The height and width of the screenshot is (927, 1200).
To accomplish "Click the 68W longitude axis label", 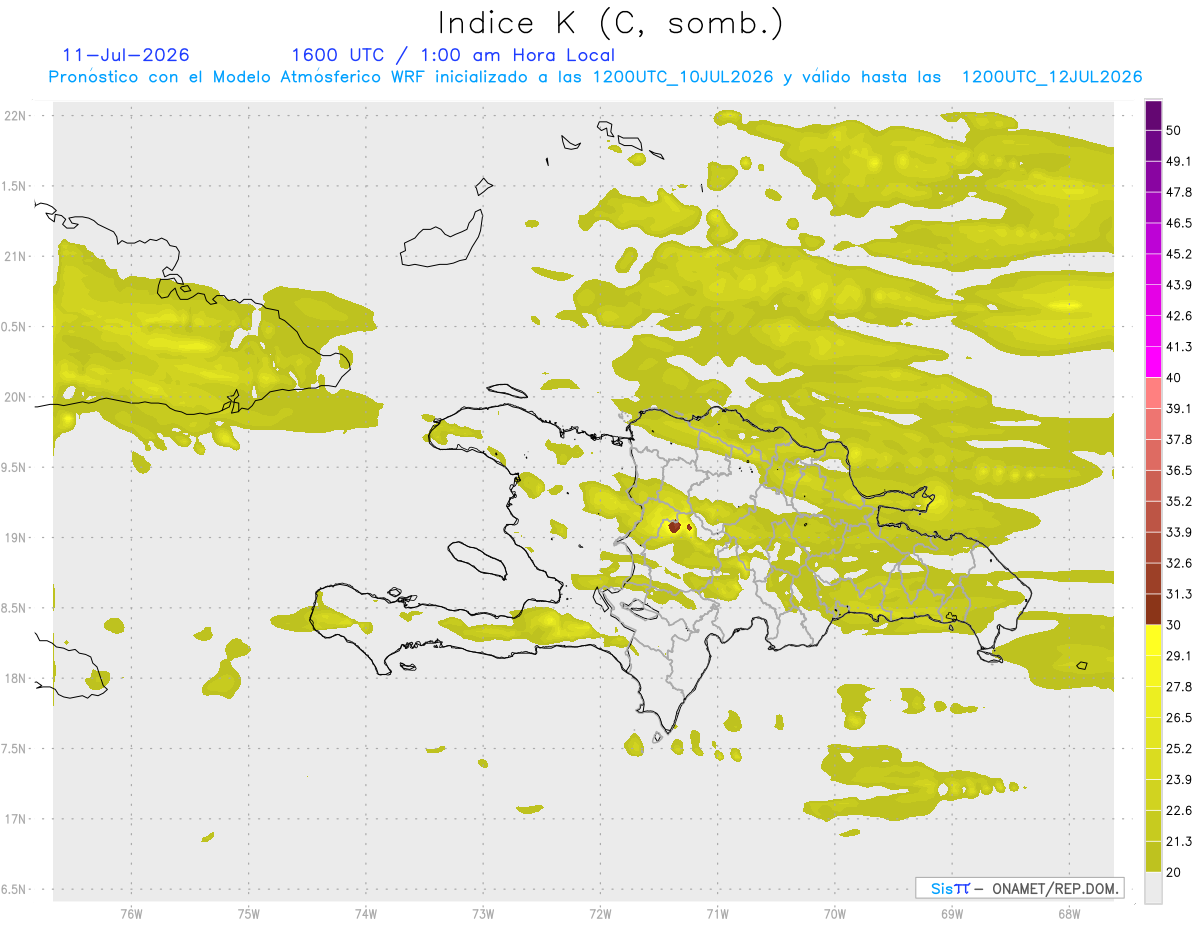I will [1068, 913].
